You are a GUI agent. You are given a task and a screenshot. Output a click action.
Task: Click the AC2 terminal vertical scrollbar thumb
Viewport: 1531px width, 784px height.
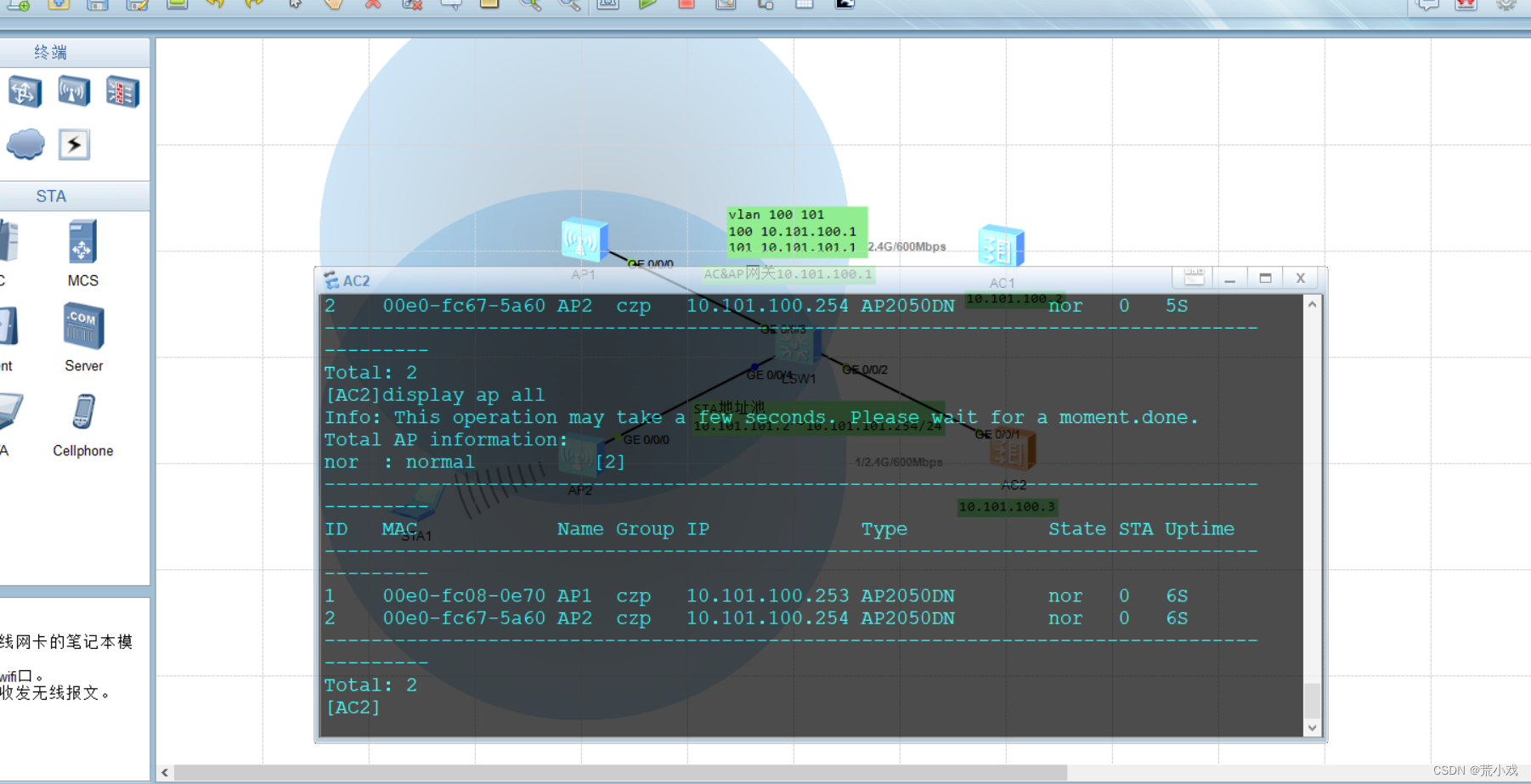(1312, 702)
